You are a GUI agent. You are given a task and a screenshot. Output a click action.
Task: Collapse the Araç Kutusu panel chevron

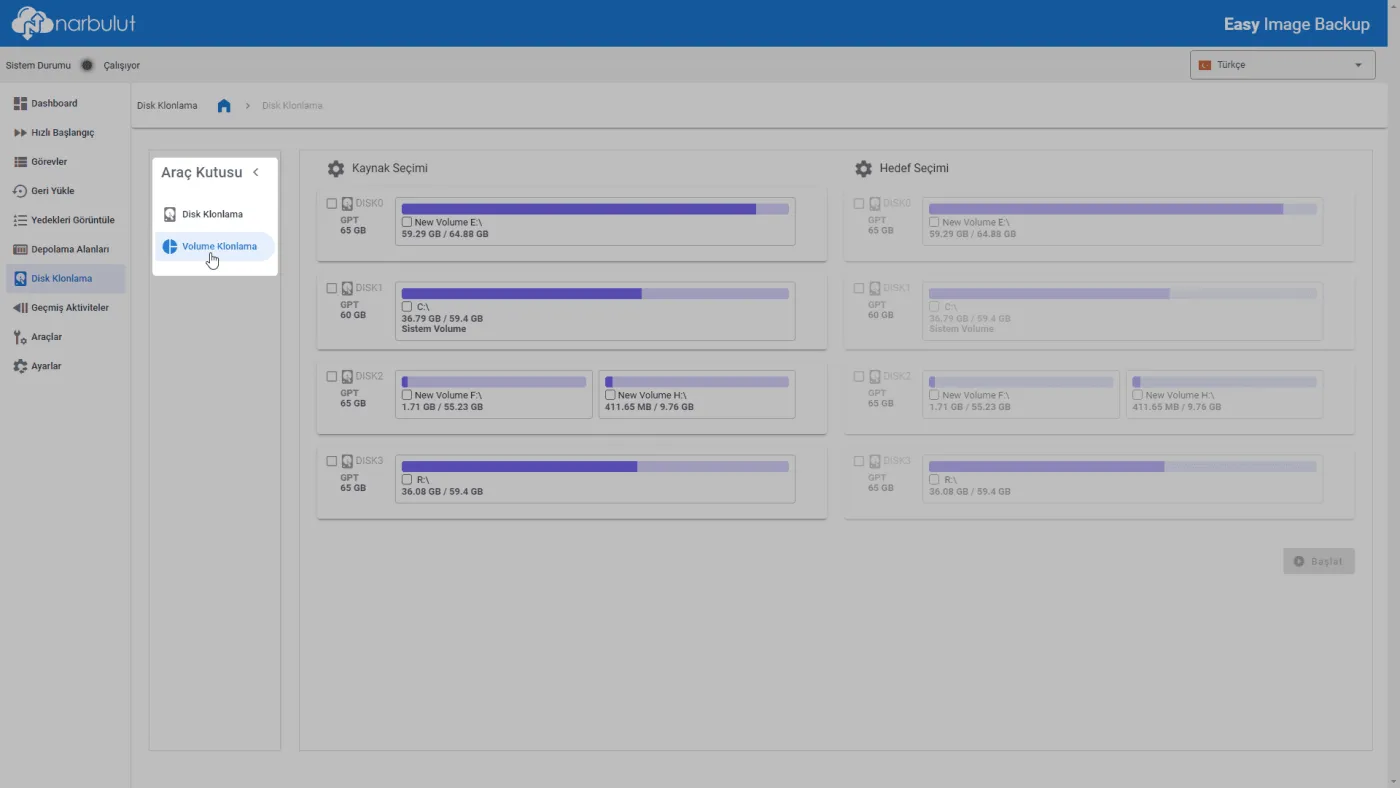tap(256, 172)
